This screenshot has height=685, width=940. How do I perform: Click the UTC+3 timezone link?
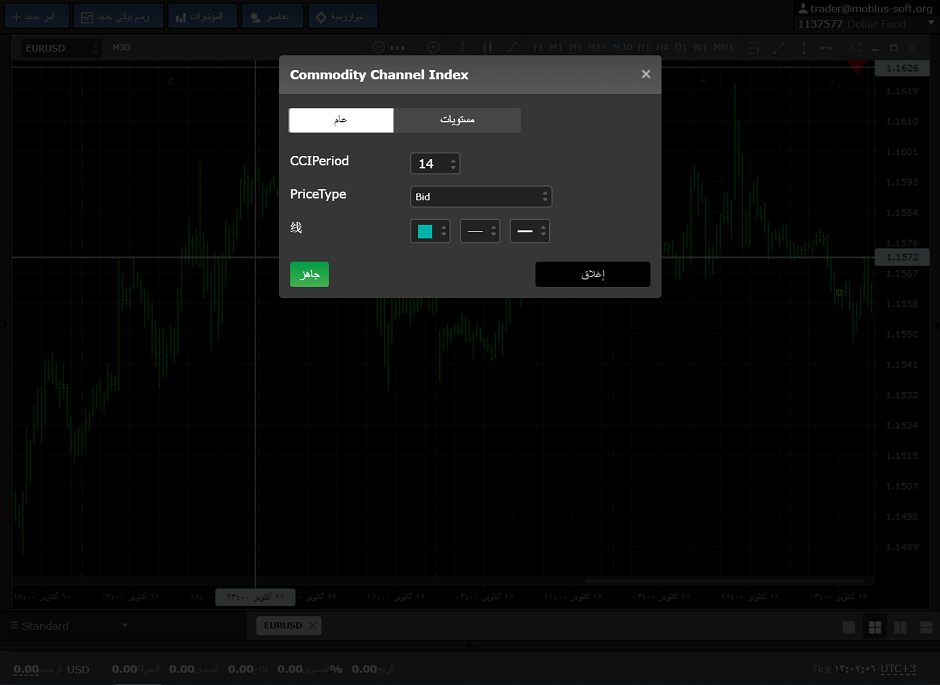pos(898,669)
